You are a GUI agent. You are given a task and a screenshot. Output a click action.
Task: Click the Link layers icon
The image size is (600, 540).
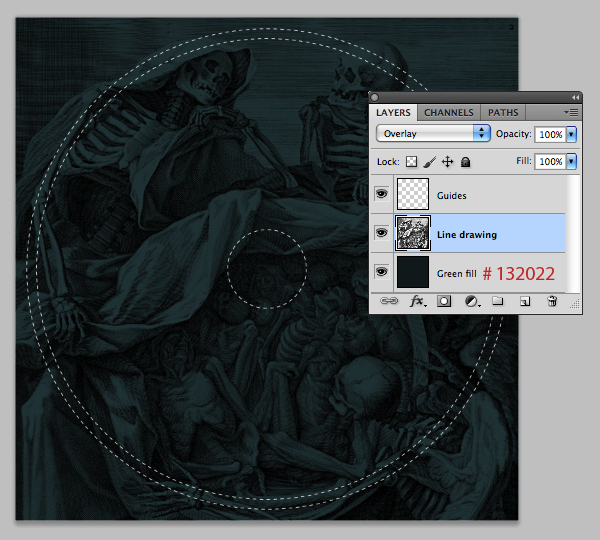(389, 301)
